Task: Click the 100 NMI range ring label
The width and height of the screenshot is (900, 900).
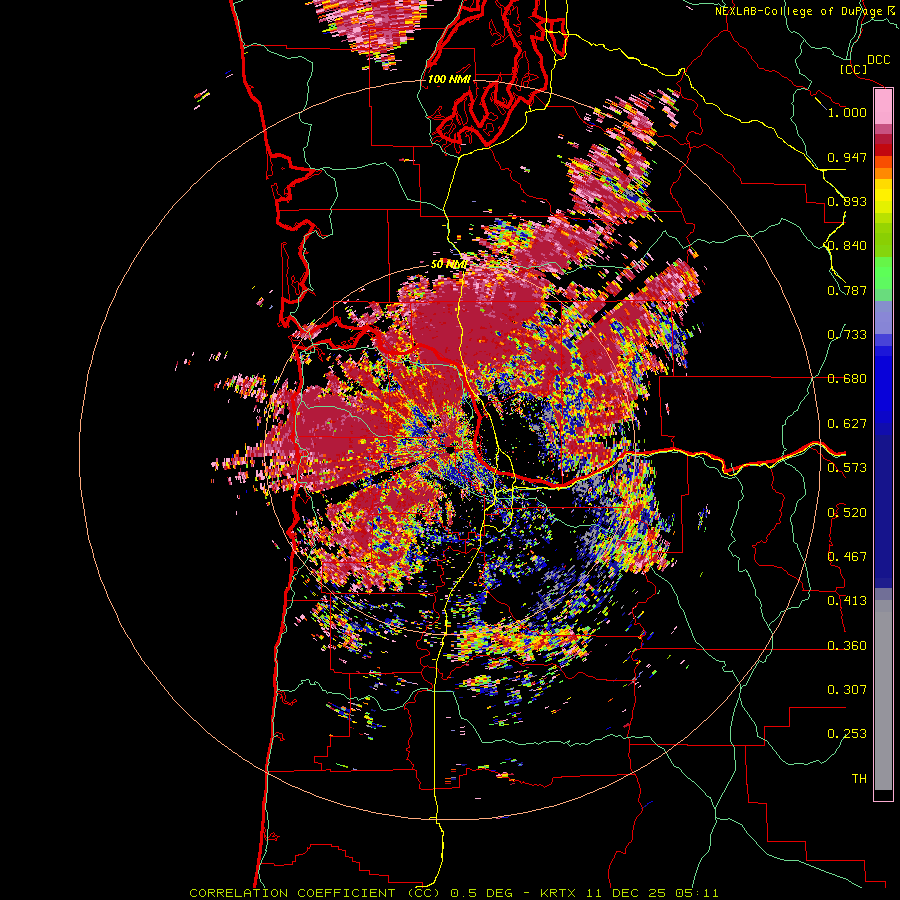Action: pos(449,79)
